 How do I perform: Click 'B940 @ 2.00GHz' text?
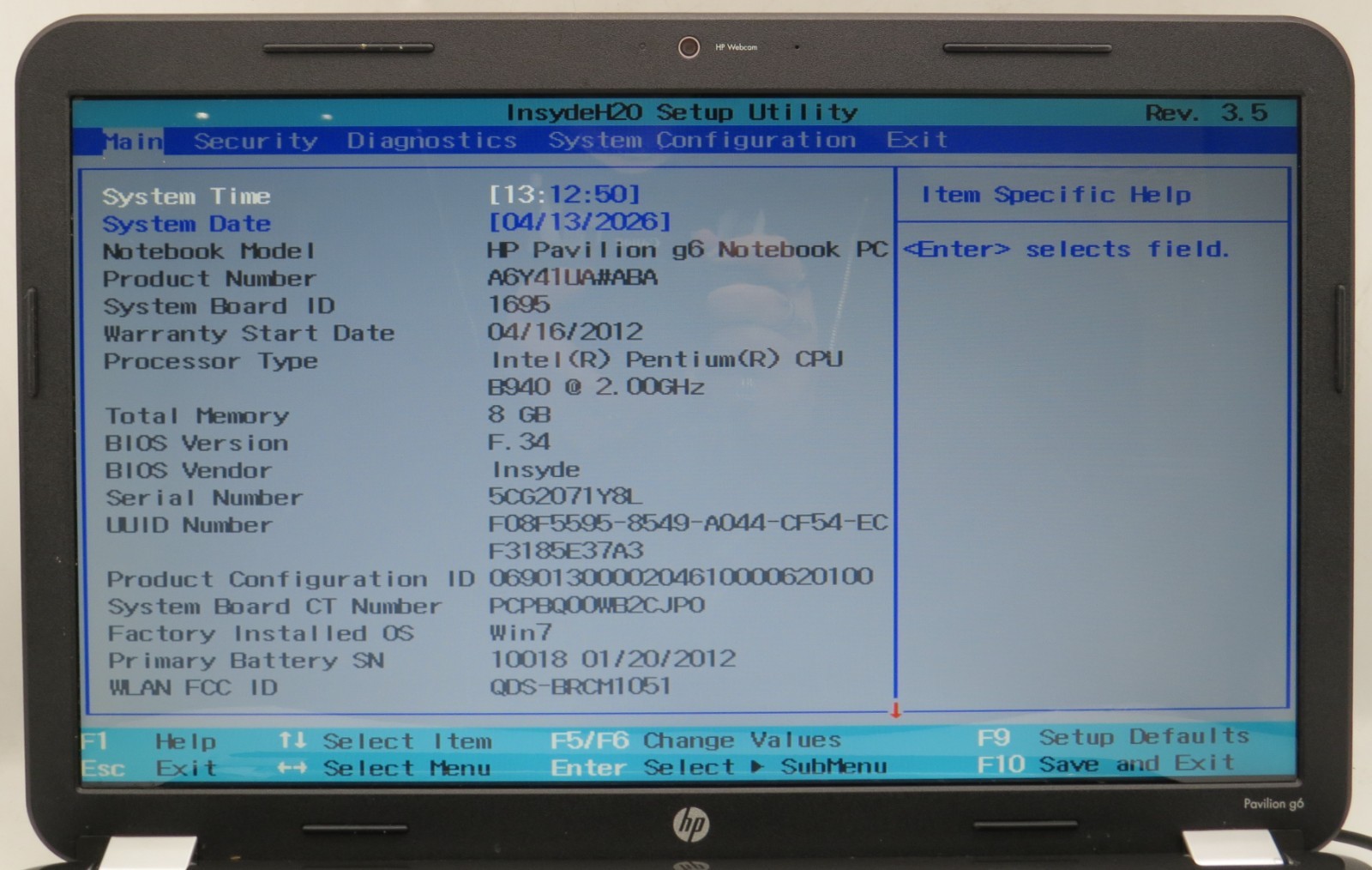595,386
